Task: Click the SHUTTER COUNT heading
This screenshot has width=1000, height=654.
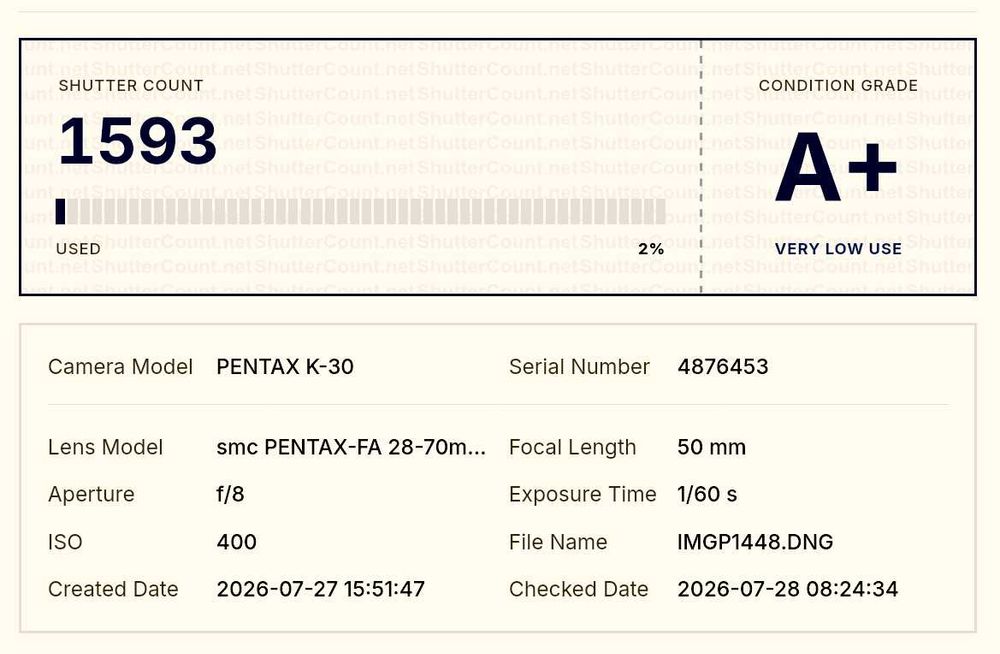Action: [x=131, y=85]
